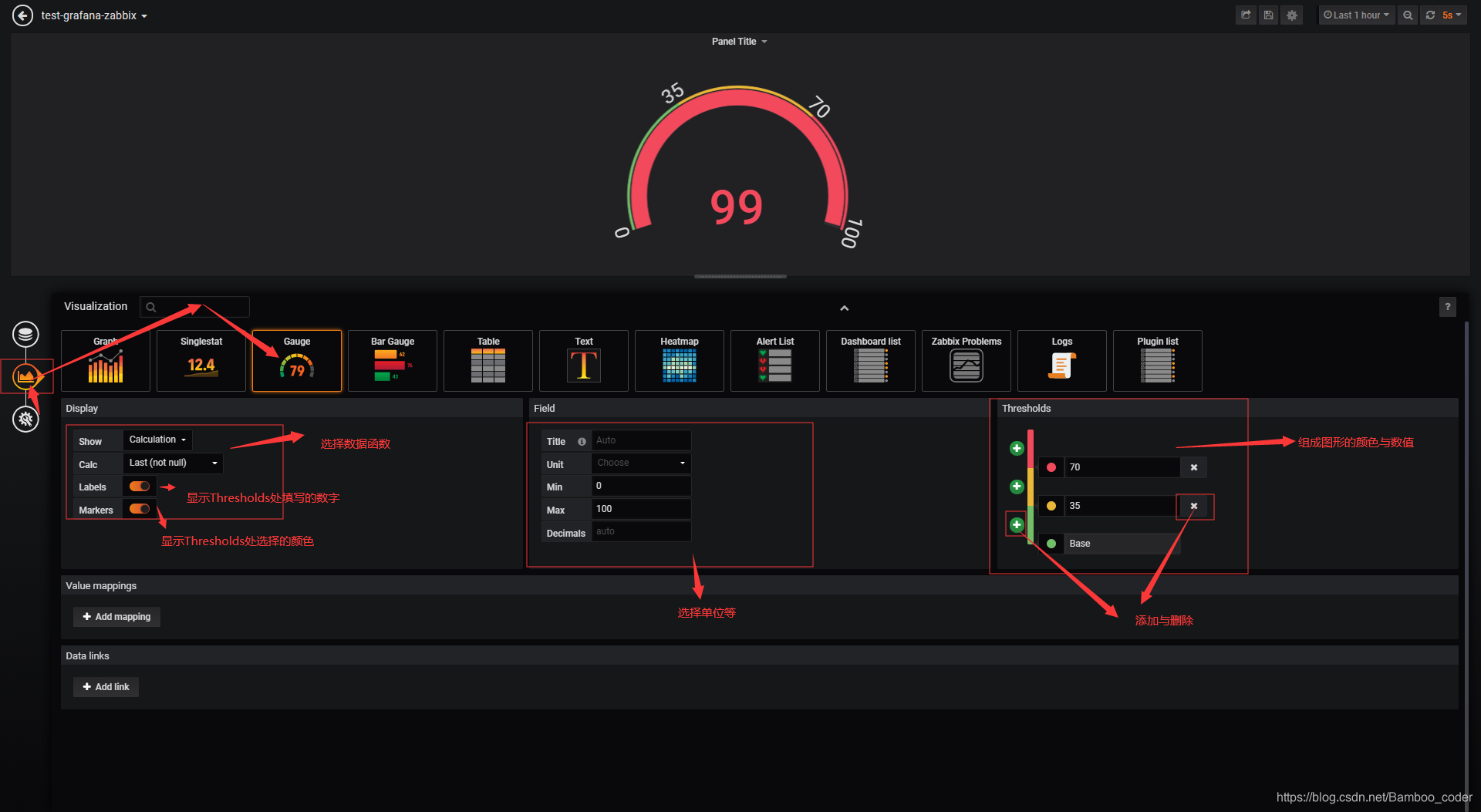Open the Queries database sidebar icon
The height and width of the screenshot is (812, 1481).
click(25, 334)
